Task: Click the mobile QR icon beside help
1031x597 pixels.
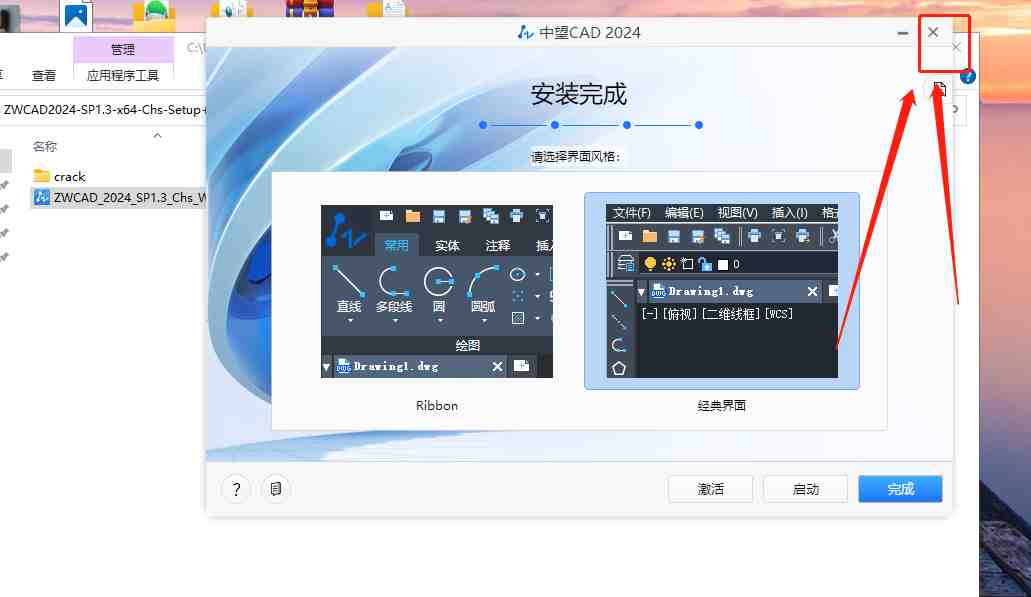Action: point(276,489)
